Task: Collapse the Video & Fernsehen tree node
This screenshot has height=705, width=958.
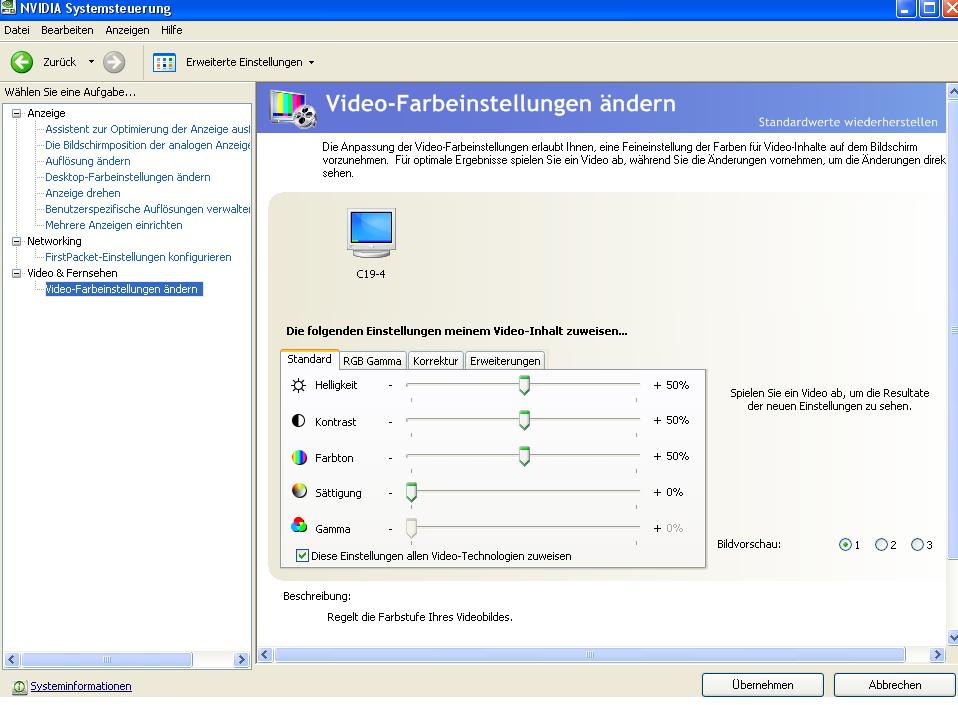Action: (16, 273)
